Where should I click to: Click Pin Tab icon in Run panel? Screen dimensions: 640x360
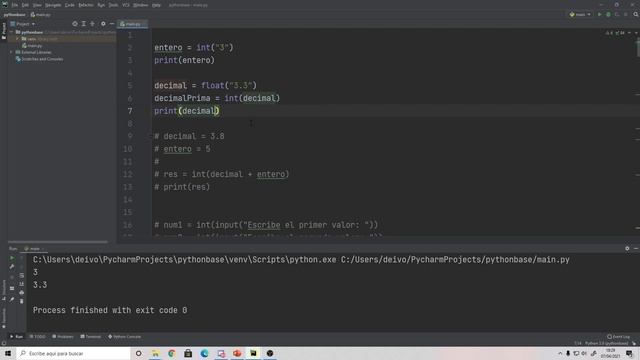[12, 300]
